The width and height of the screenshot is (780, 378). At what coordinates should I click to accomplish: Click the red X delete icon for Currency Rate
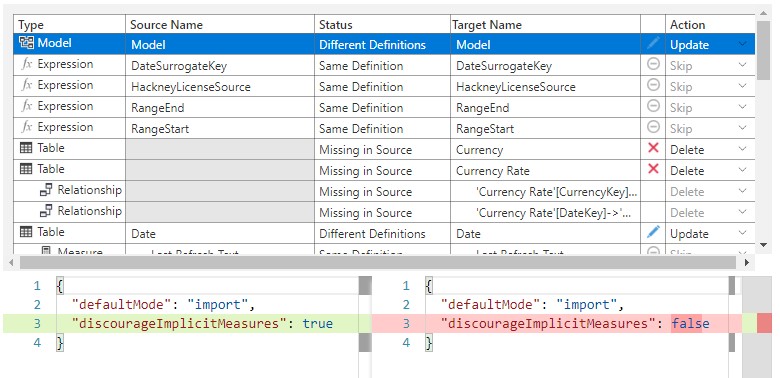pyautogui.click(x=653, y=169)
